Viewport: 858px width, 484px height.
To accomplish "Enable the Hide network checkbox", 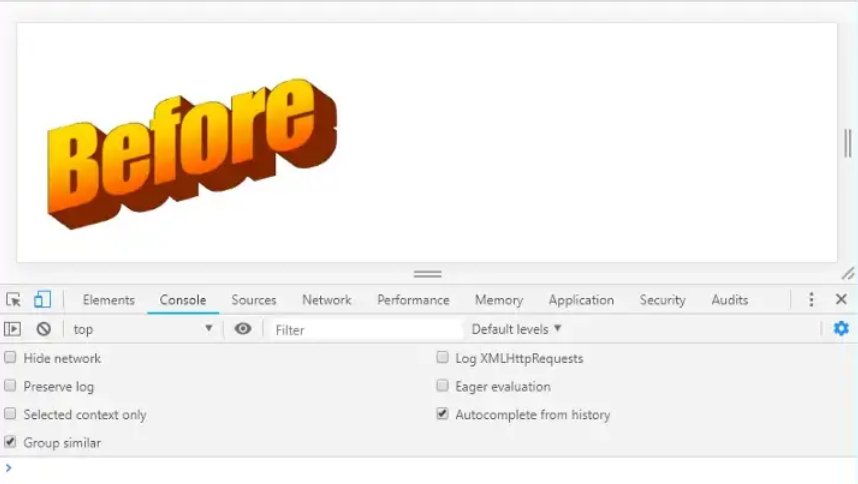I will [x=11, y=358].
